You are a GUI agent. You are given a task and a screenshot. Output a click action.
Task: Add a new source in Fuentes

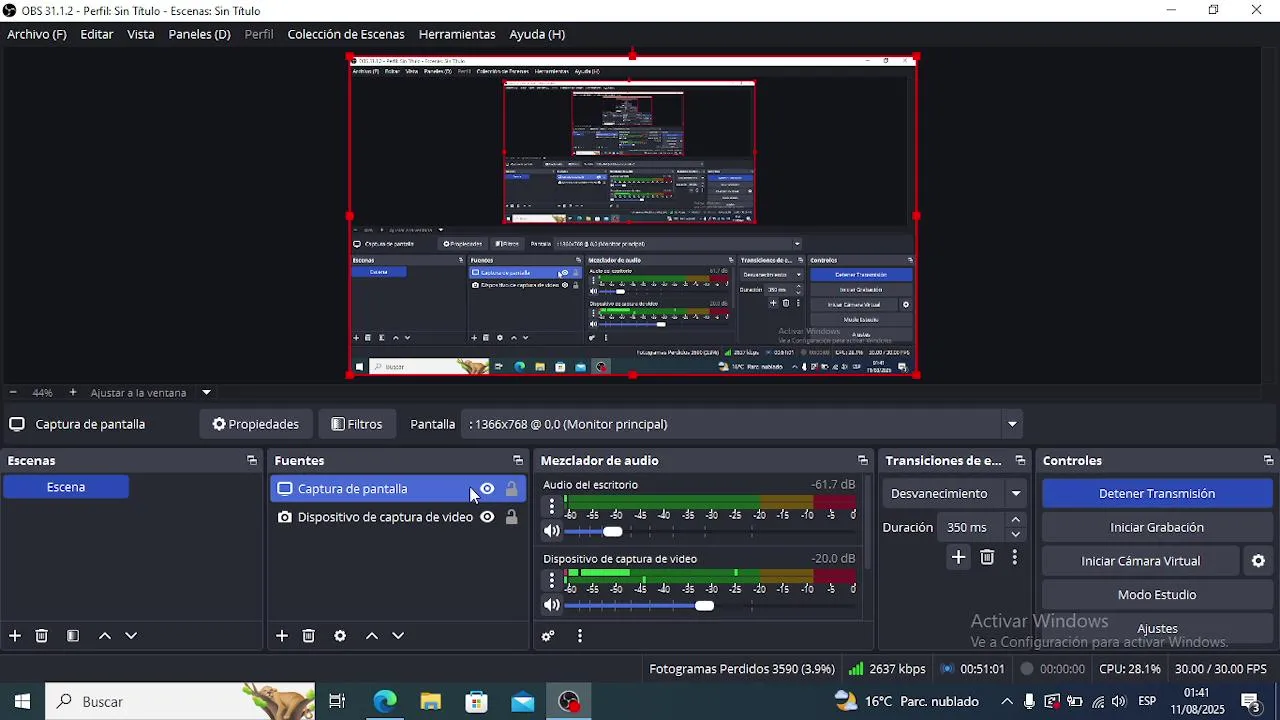[x=282, y=636]
